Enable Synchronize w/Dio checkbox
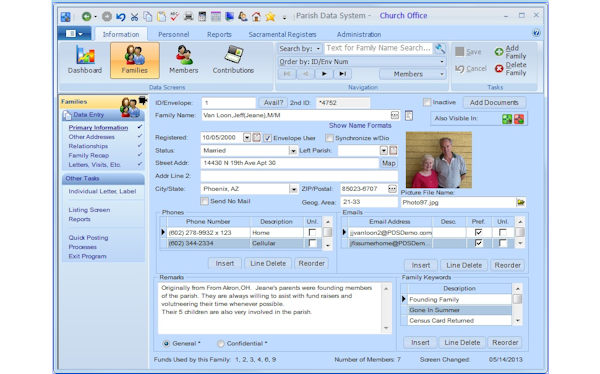 point(329,138)
